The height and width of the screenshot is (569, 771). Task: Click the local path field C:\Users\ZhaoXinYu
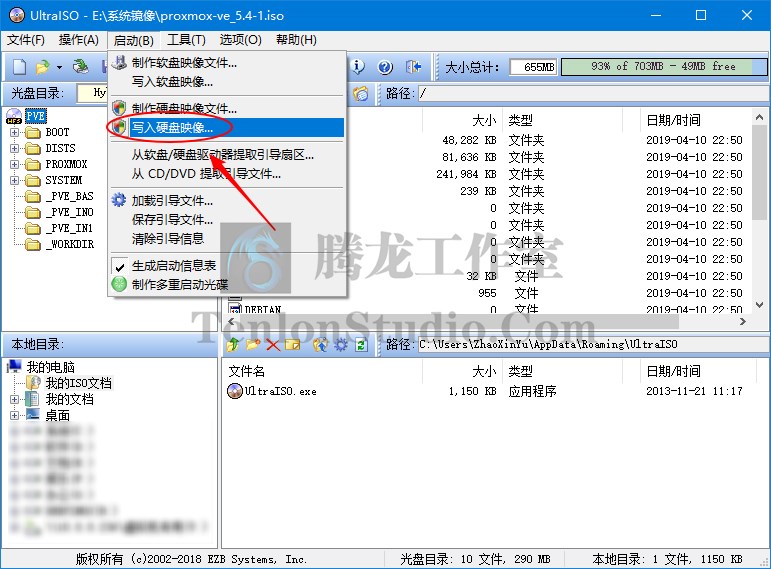click(593, 344)
